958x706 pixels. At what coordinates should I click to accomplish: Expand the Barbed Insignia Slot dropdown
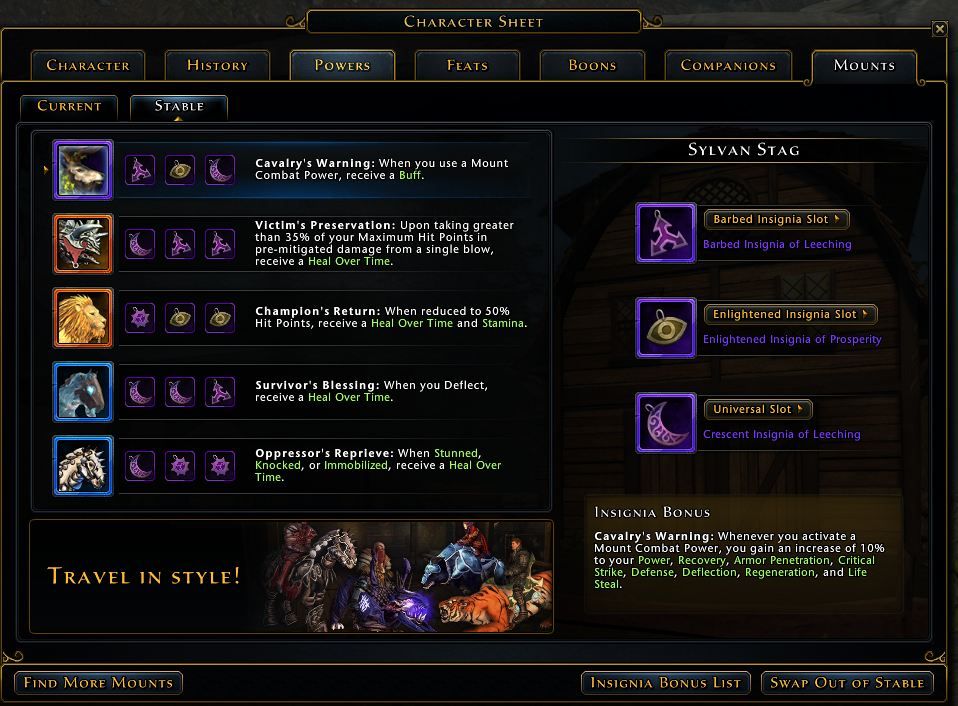(x=777, y=219)
